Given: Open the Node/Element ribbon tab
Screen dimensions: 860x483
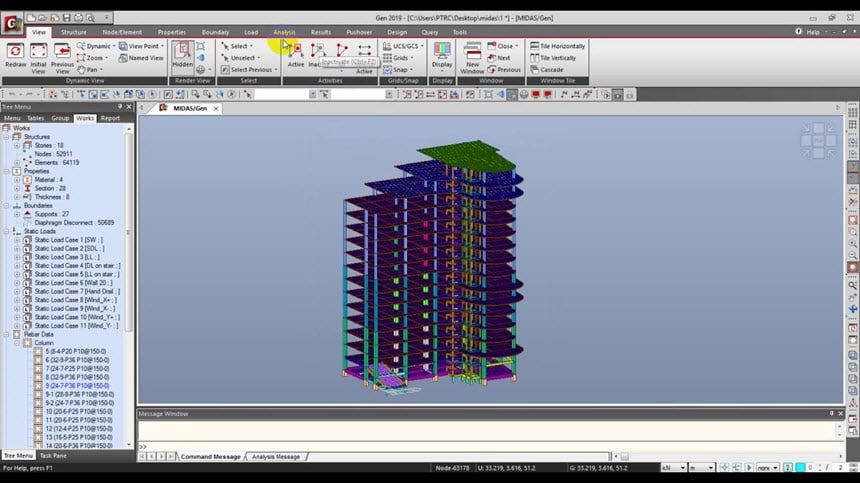Looking at the screenshot, I should click(122, 32).
